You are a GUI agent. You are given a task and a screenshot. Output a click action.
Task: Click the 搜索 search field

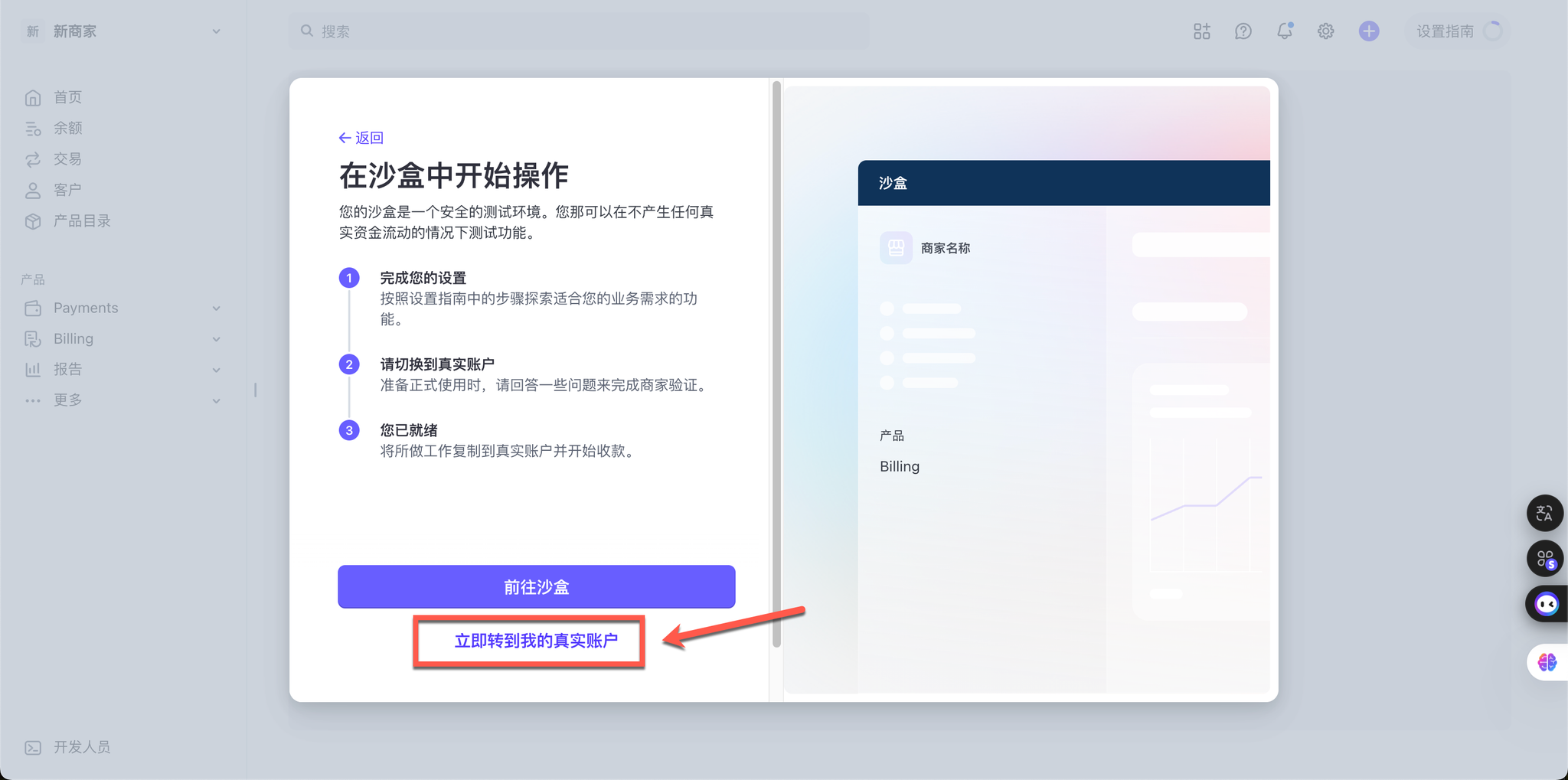579,31
